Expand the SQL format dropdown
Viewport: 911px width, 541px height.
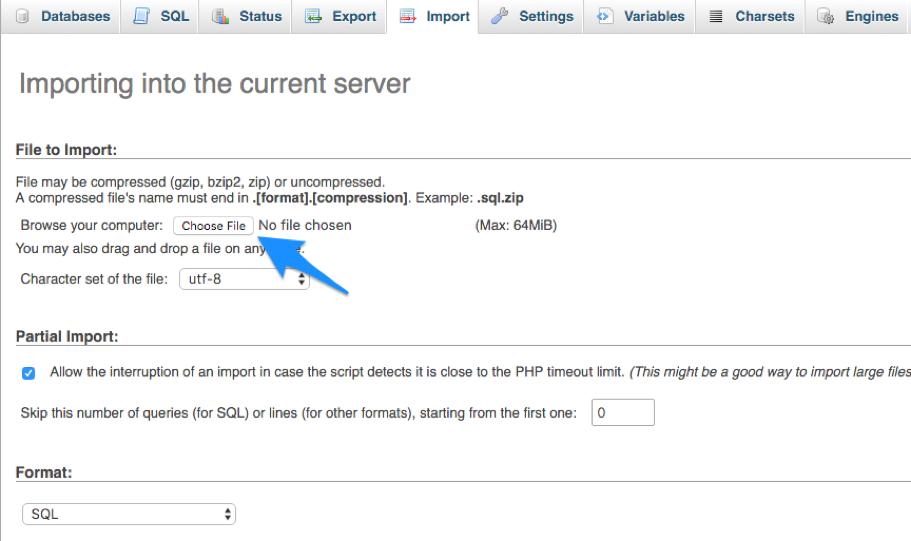129,514
